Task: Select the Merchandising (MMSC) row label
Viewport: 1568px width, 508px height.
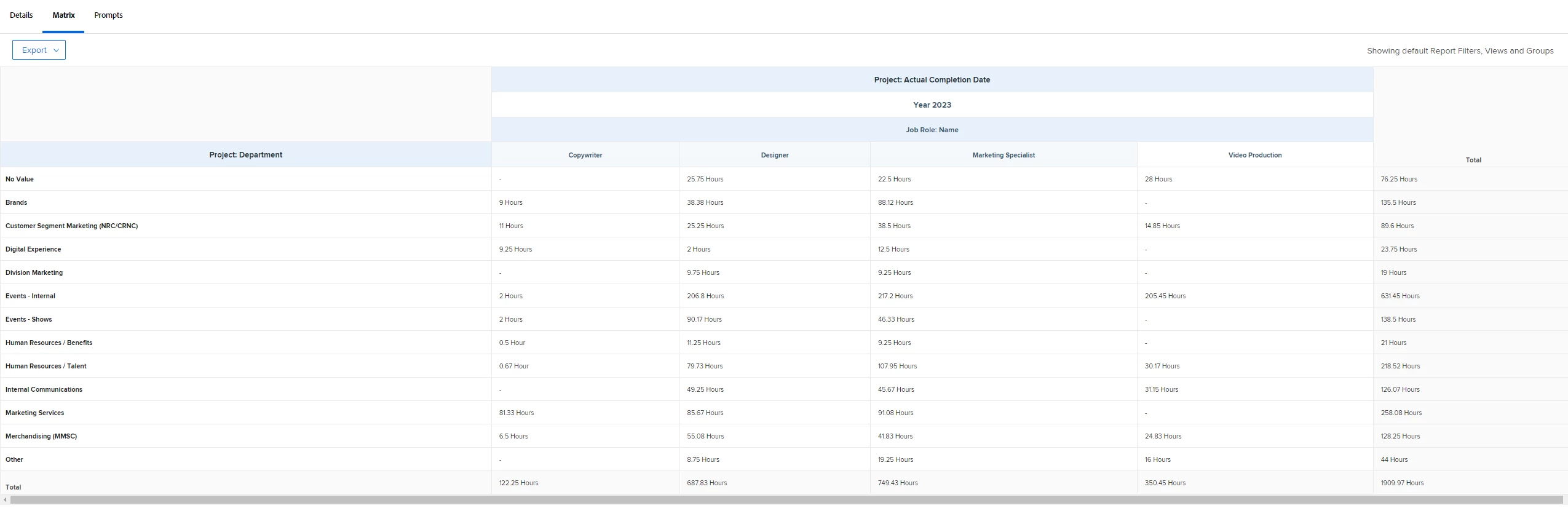Action: tap(41, 436)
